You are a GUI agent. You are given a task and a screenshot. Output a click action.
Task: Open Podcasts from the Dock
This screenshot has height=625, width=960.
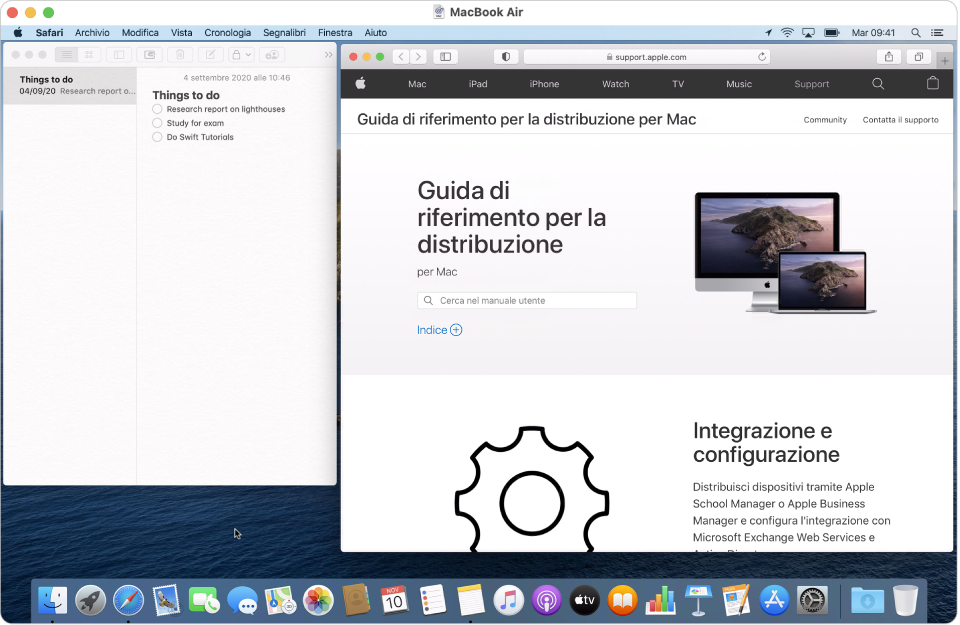[x=546, y=601]
